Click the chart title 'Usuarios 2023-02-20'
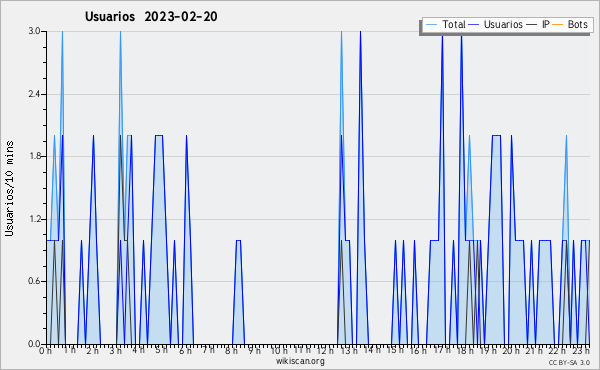Screen dimensions: 600x370 pos(151,16)
